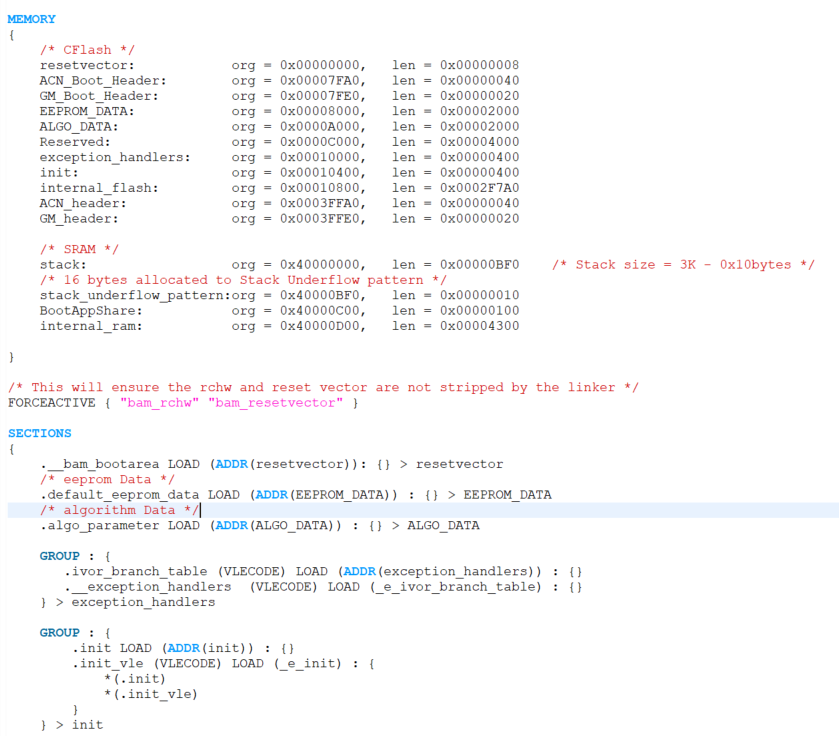
Task: Click the MEMORY keyword at the top
Action: pos(28,18)
